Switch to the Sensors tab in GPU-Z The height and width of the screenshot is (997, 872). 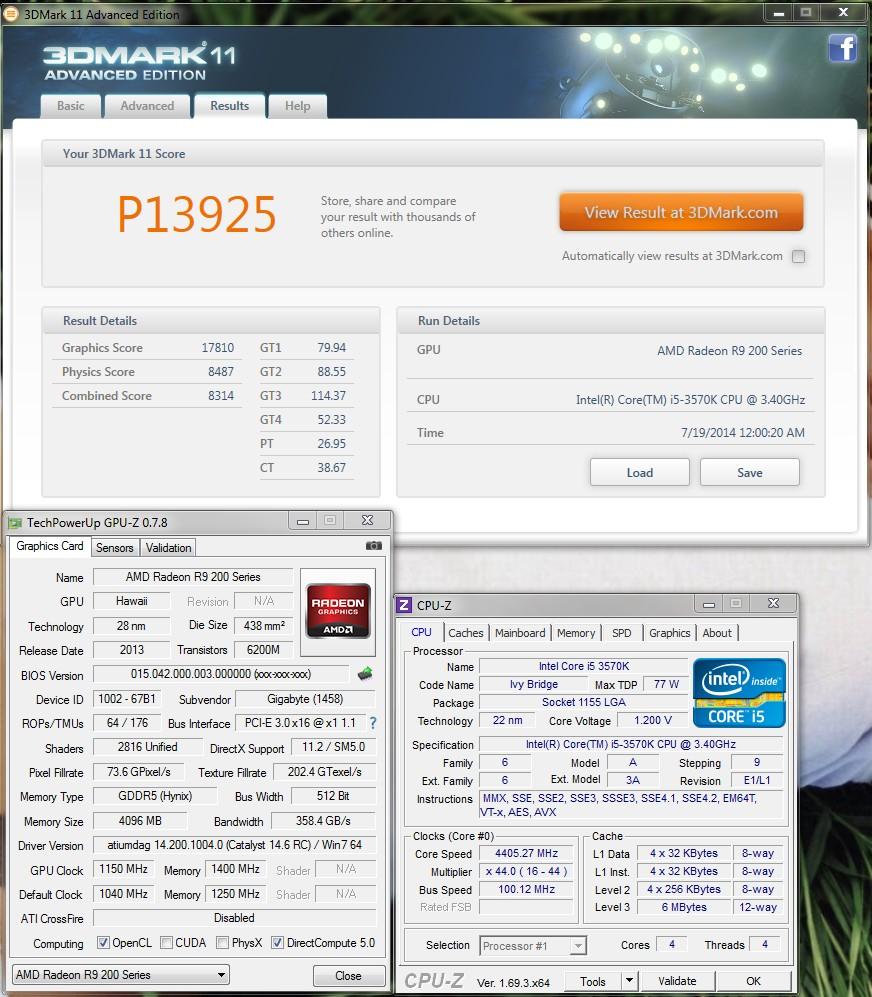114,547
